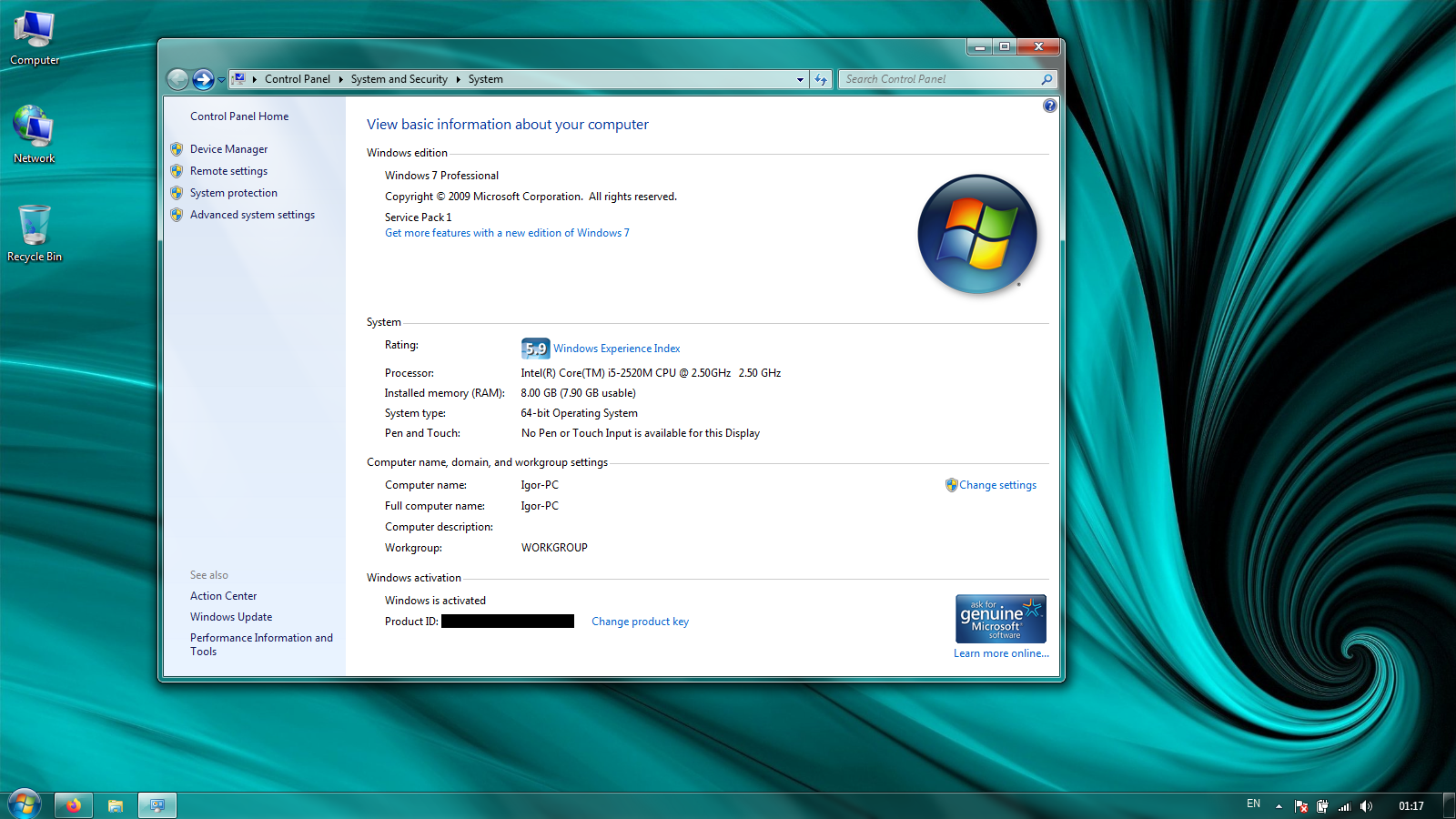Open Windows Explorer from the taskbar
The height and width of the screenshot is (819, 1456).
(116, 805)
